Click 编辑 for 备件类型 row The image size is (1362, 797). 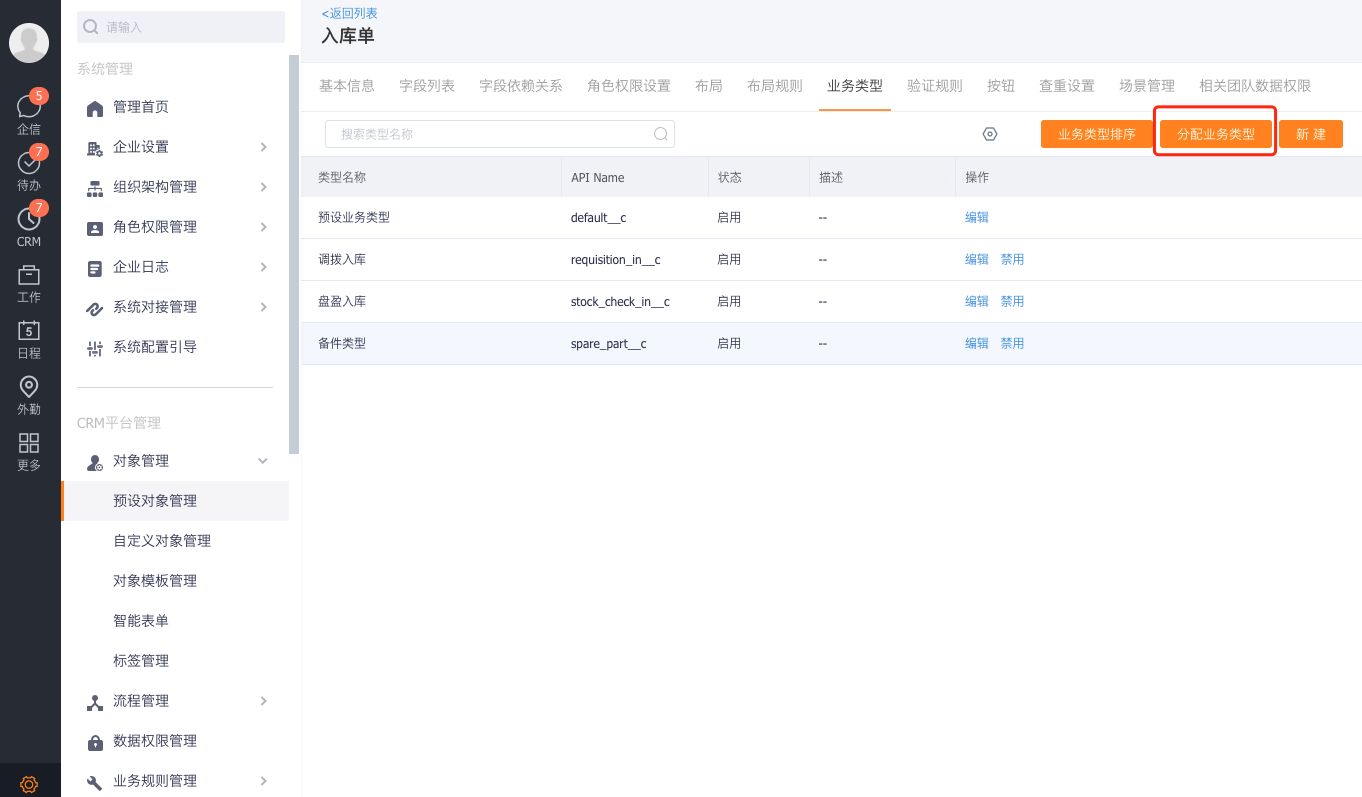977,343
